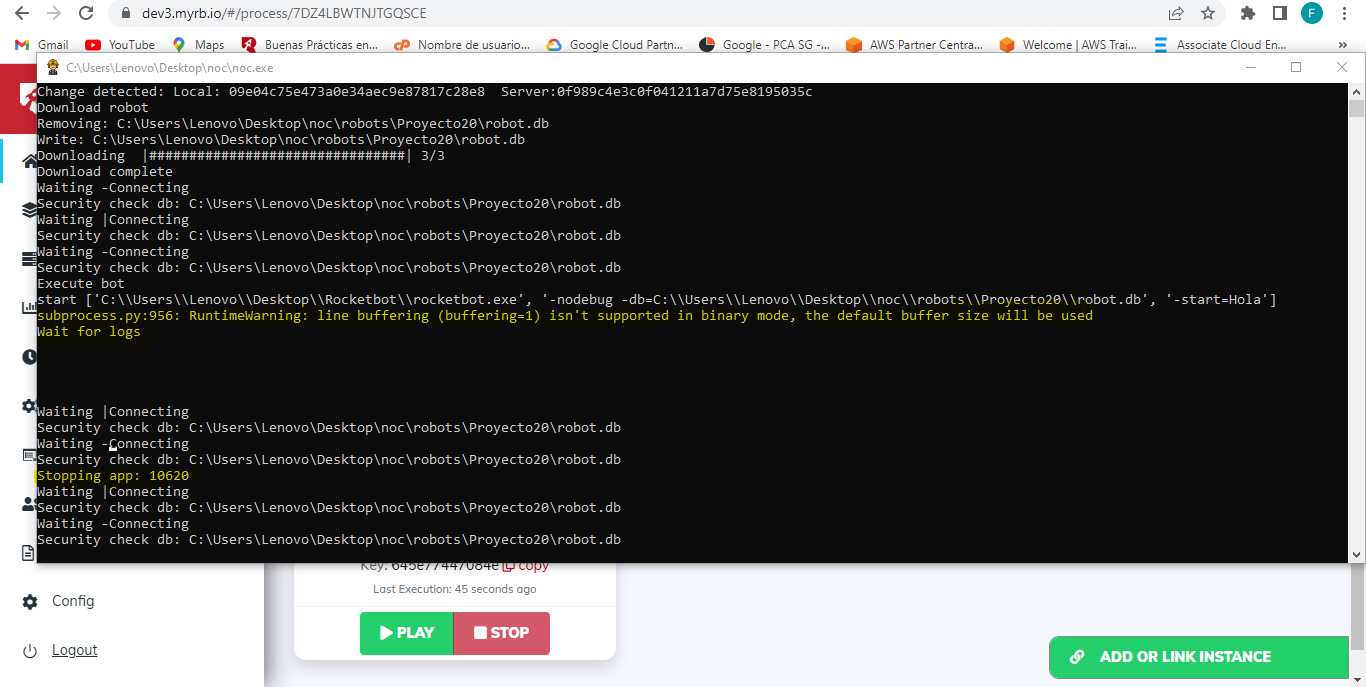Screen dimensions: 1366x687
Task: Open the YouTube bookmark
Action: 120,45
